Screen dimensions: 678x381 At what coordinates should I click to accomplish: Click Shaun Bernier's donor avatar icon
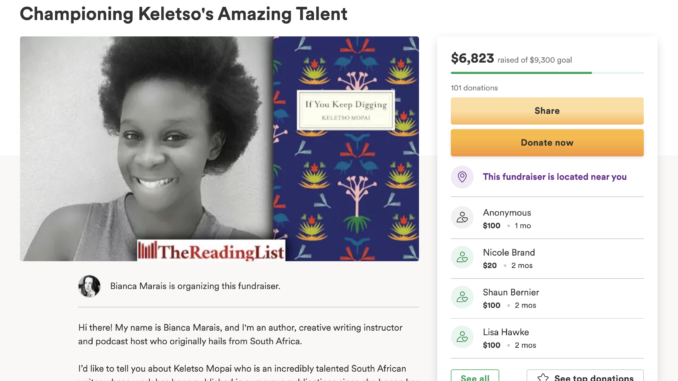[462, 297]
